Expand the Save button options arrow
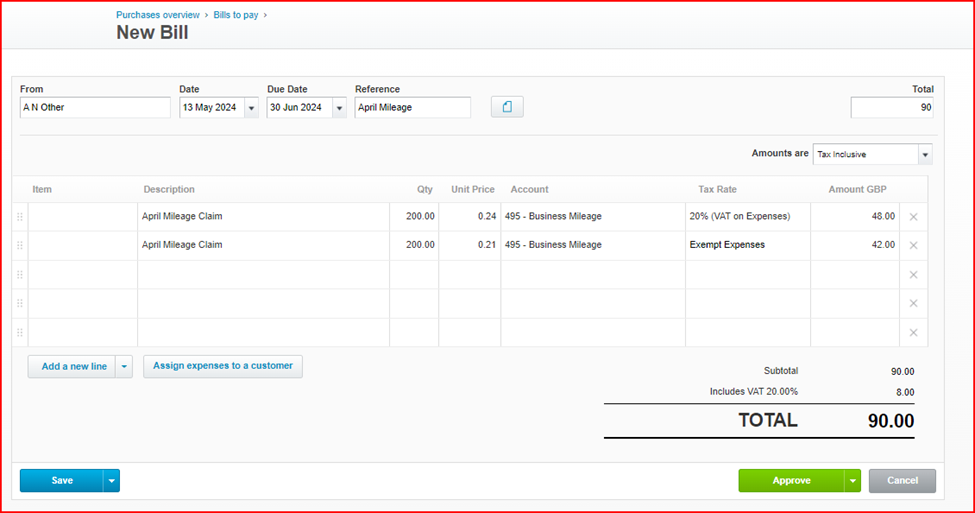Image resolution: width=975 pixels, height=513 pixels. pyautogui.click(x=111, y=481)
